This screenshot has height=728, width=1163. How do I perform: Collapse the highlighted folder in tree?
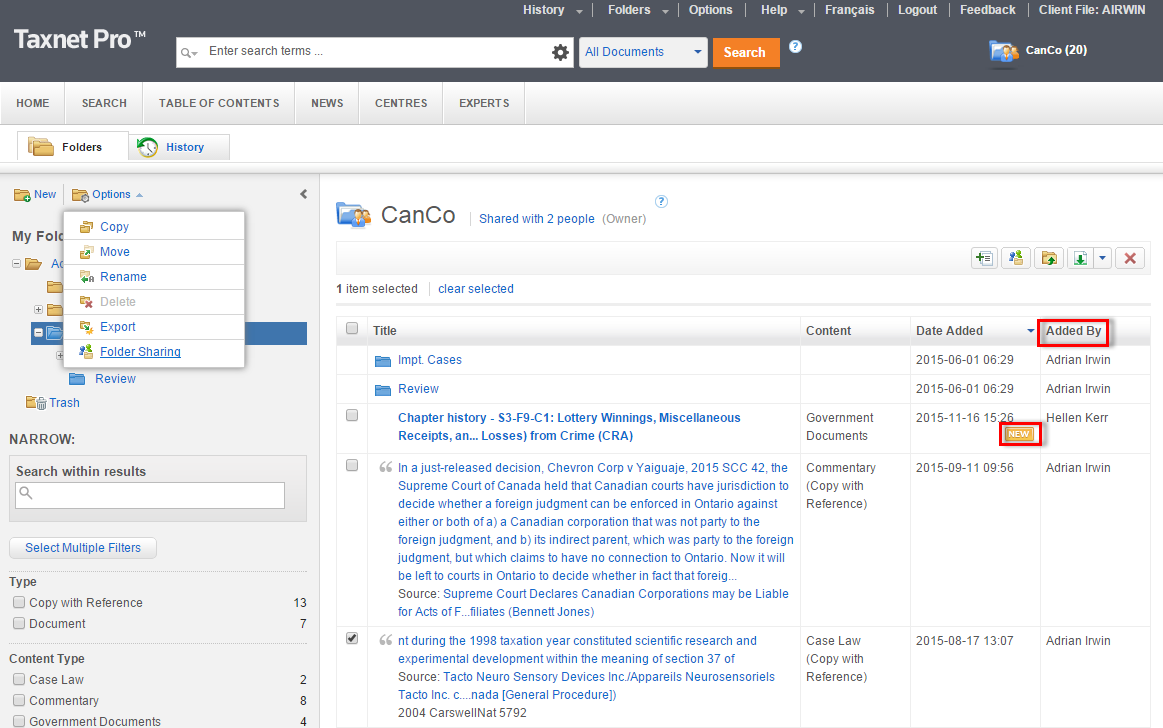point(39,333)
